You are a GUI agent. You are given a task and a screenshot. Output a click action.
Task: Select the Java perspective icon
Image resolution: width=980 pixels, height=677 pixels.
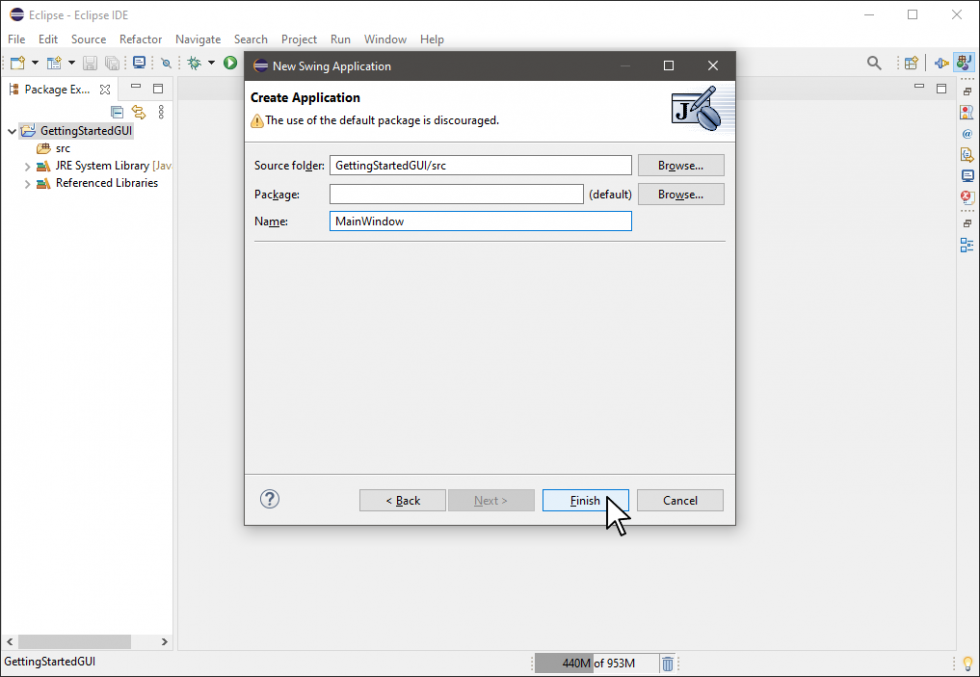964,63
